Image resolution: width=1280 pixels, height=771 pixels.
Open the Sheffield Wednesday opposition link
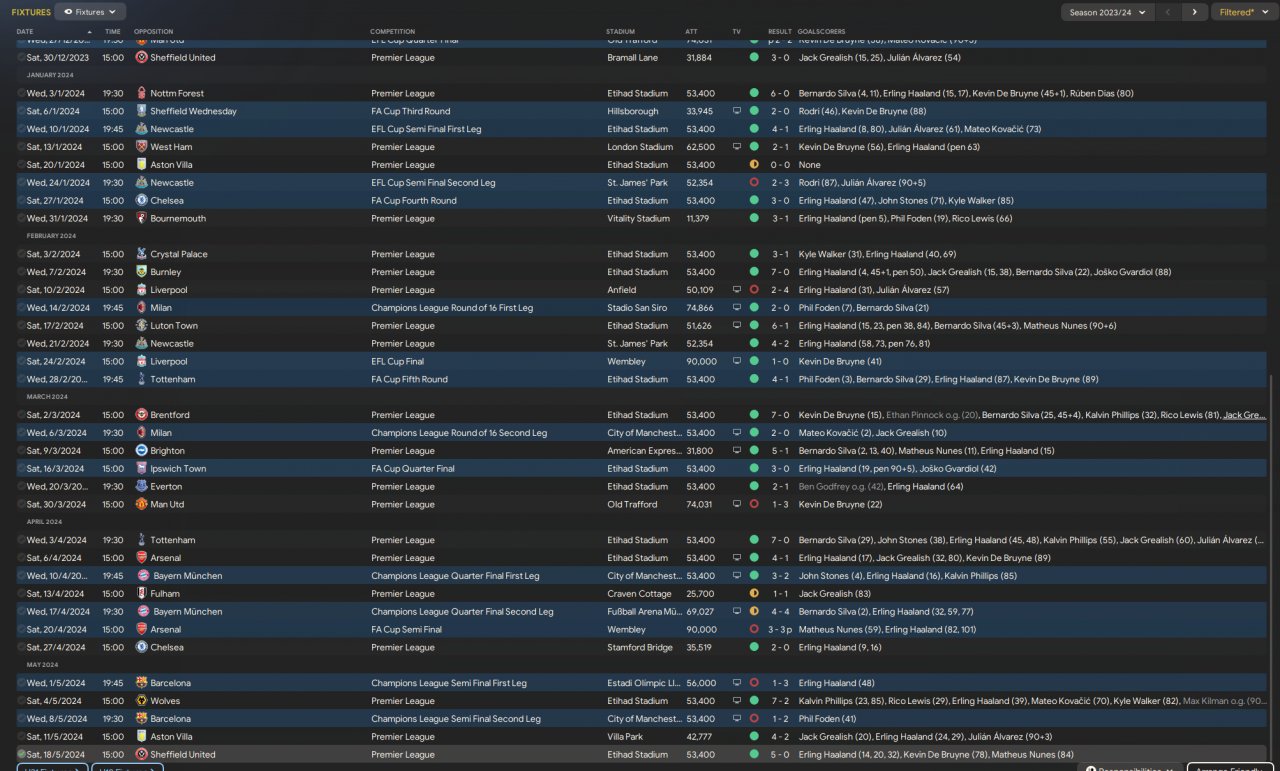(194, 111)
